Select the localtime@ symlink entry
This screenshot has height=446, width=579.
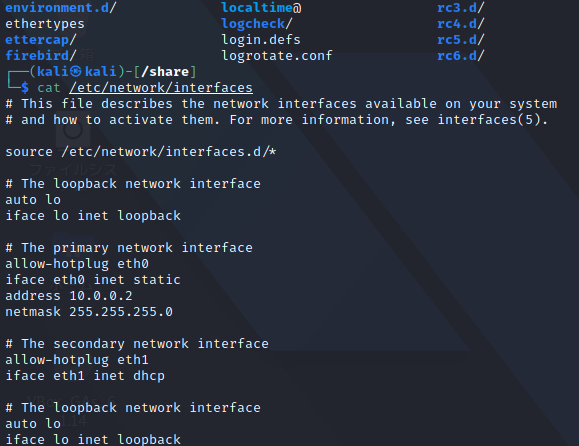[261, 7]
